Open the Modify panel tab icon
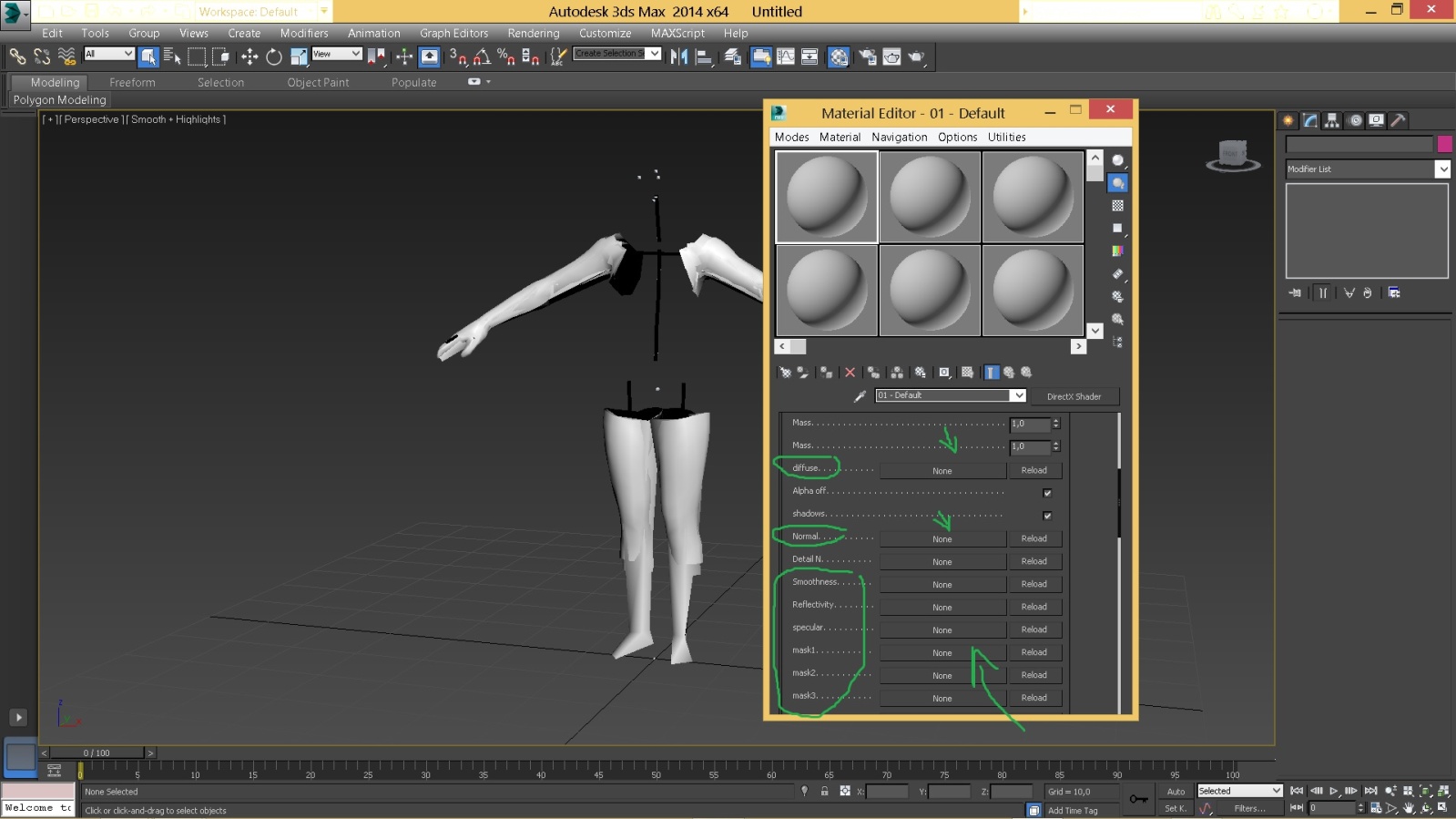Viewport: 1456px width, 819px height. [x=1309, y=120]
